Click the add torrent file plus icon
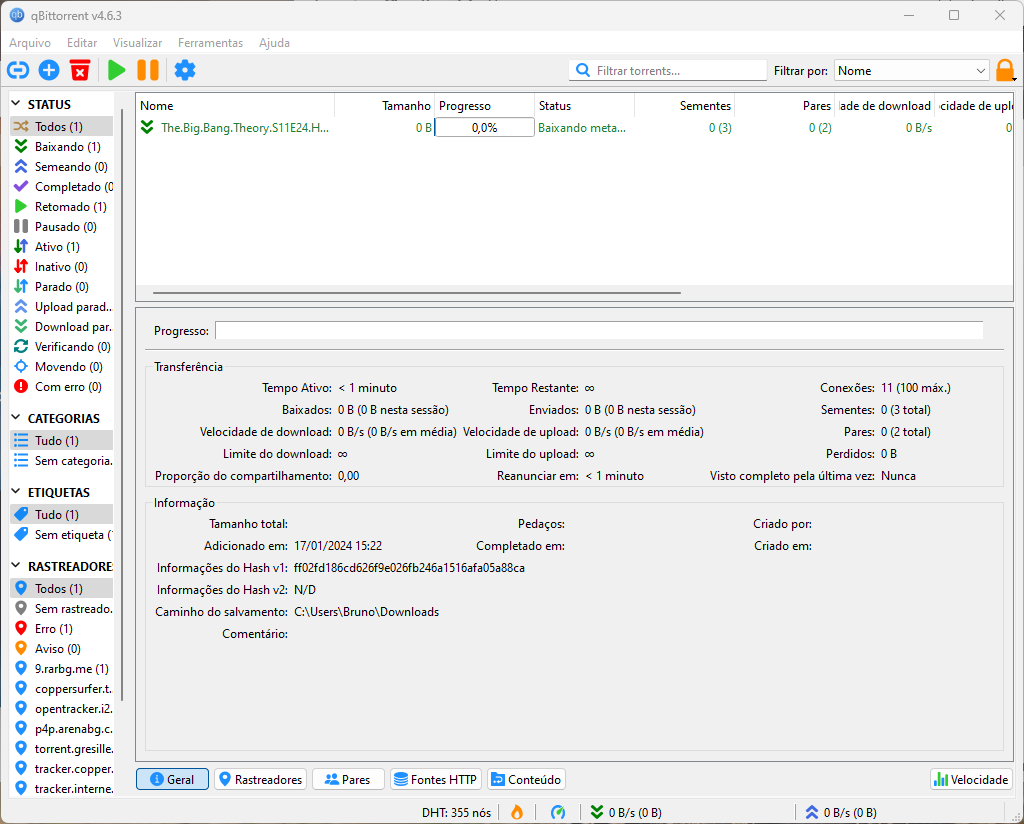This screenshot has width=1024, height=824. coord(49,70)
